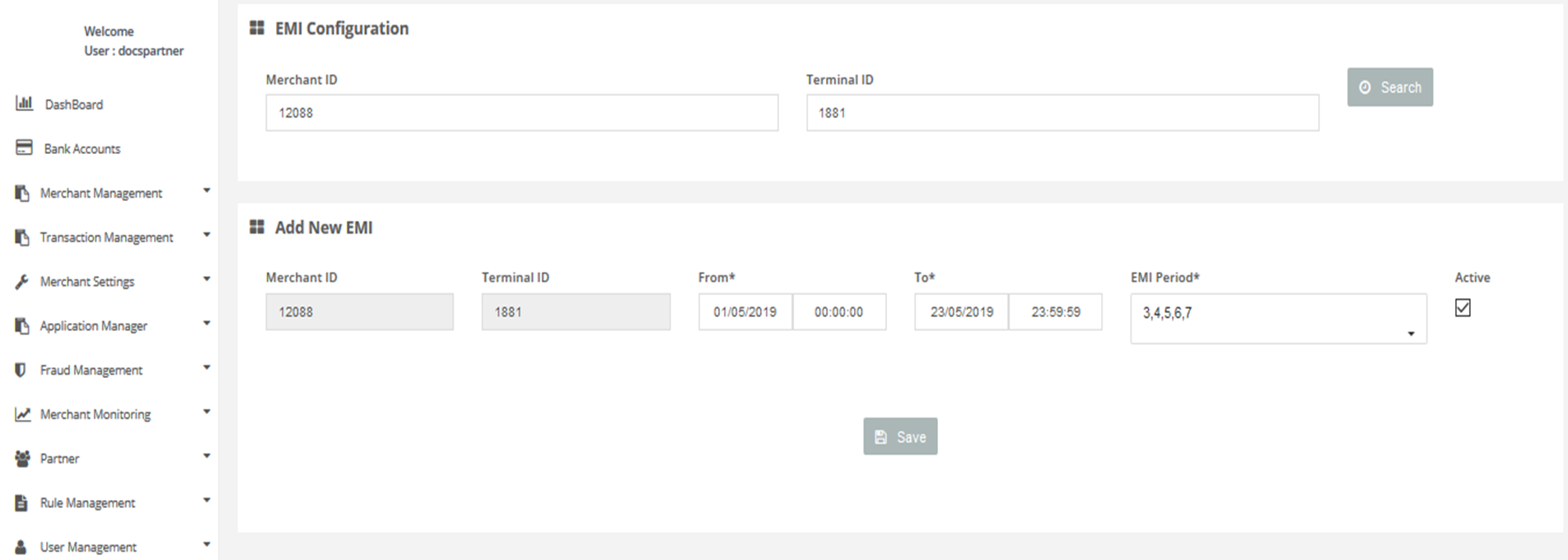Expand the Transaction Management menu arrow

(x=207, y=236)
